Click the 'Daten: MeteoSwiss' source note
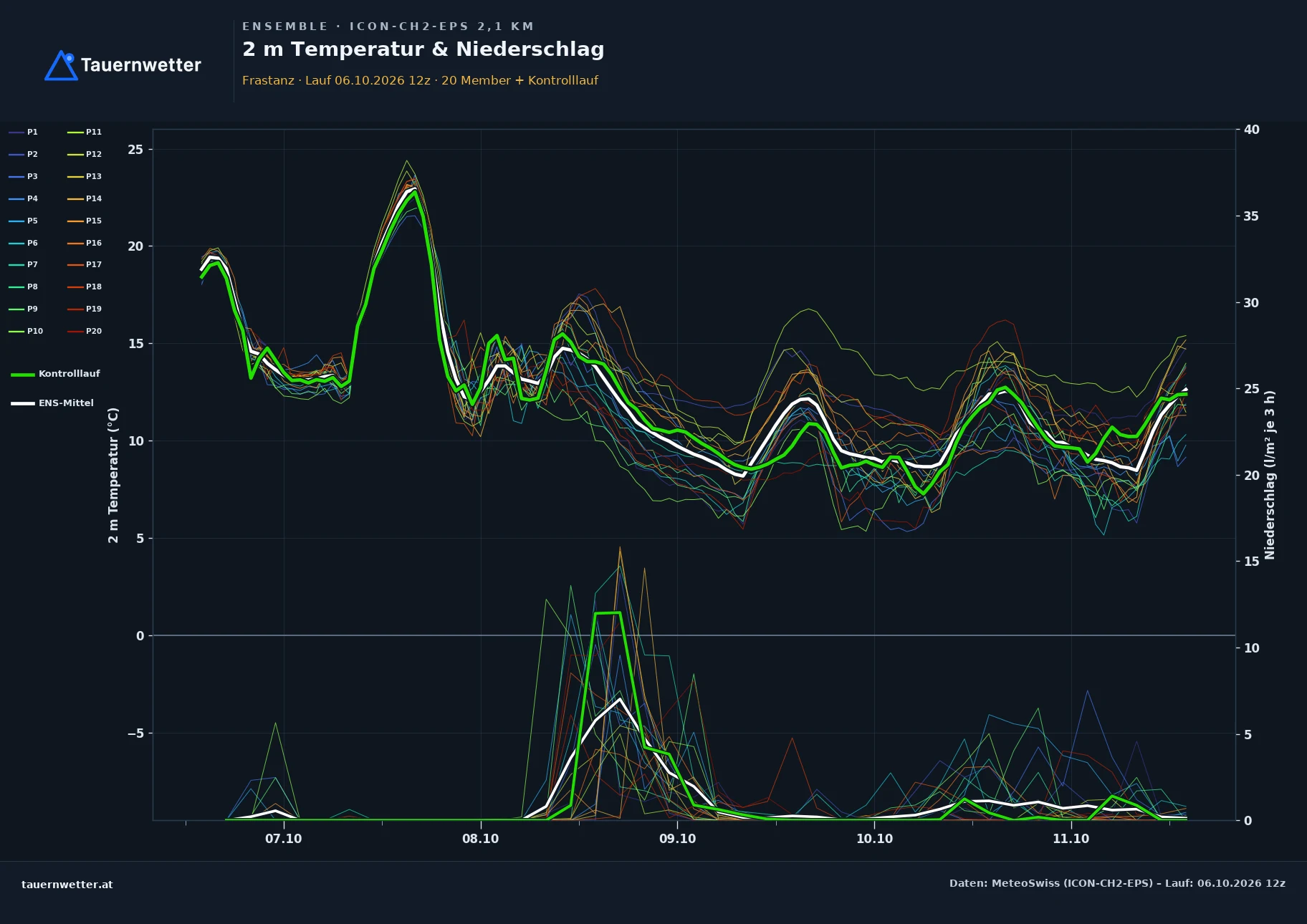1307x924 pixels. [1117, 883]
